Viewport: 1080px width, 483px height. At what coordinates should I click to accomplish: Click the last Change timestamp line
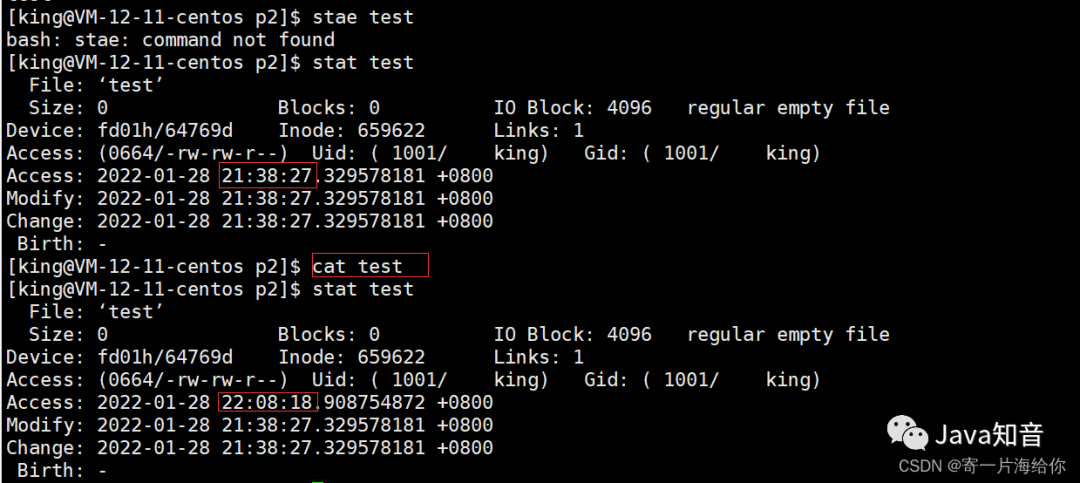[x=250, y=448]
